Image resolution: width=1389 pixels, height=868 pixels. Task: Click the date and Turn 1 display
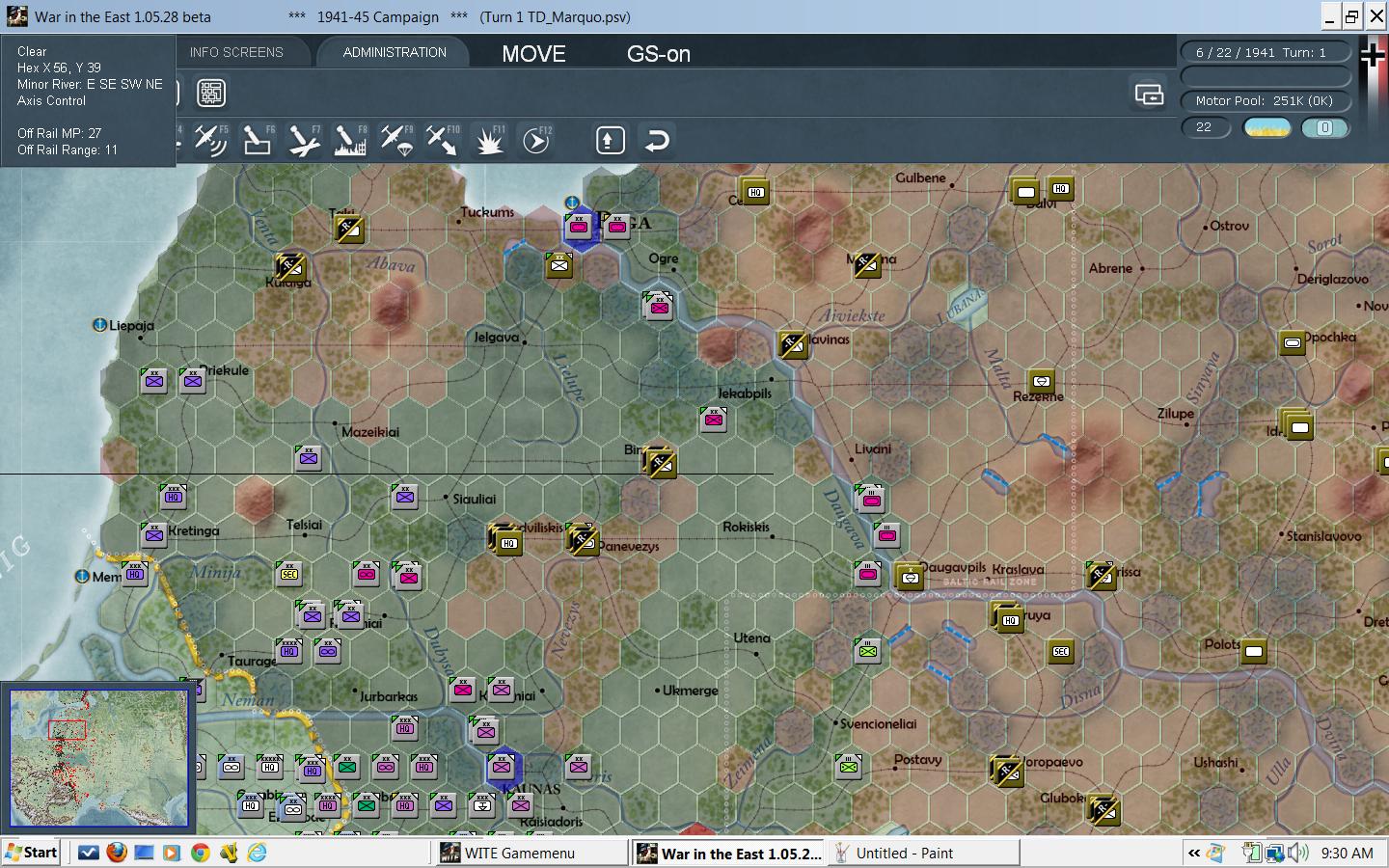click(x=1266, y=52)
